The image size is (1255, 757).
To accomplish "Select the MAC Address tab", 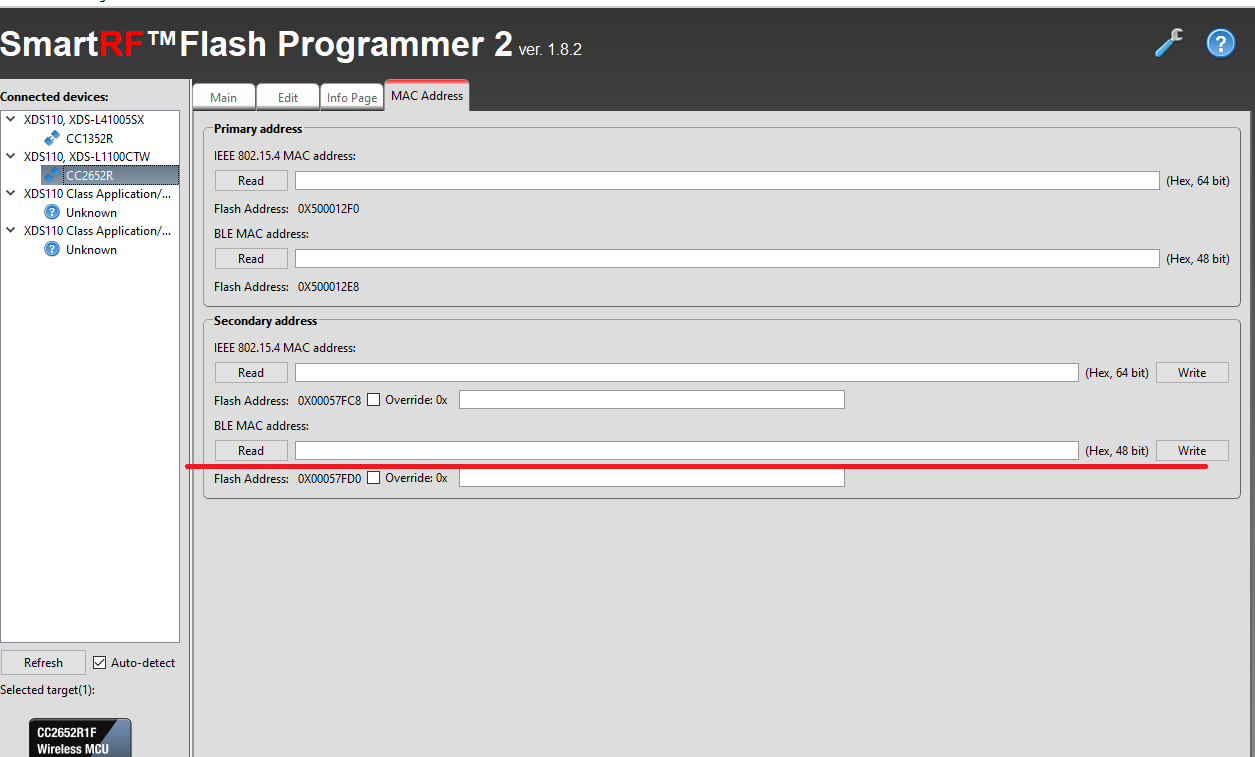I will [x=427, y=95].
